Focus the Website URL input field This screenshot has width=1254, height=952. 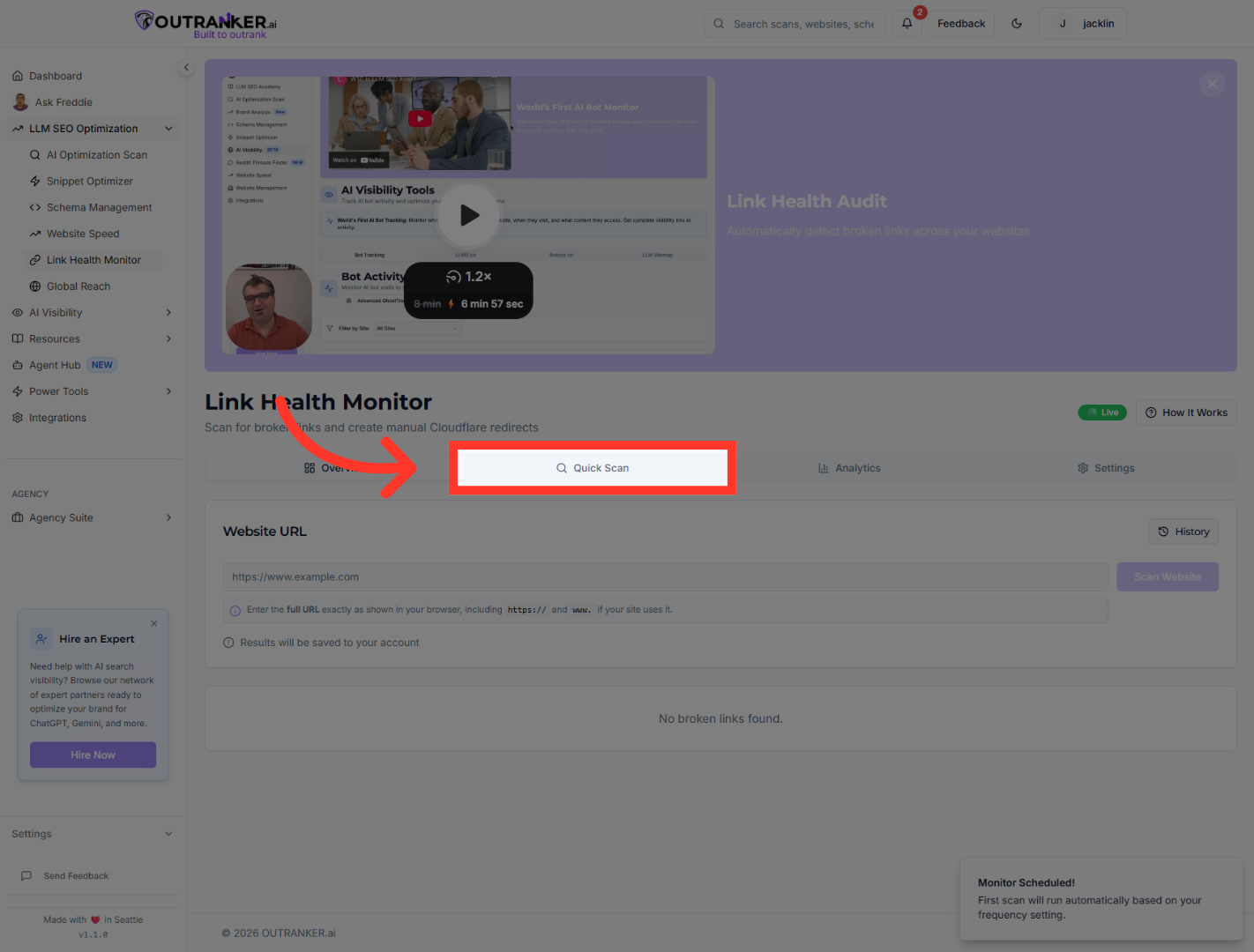click(665, 577)
